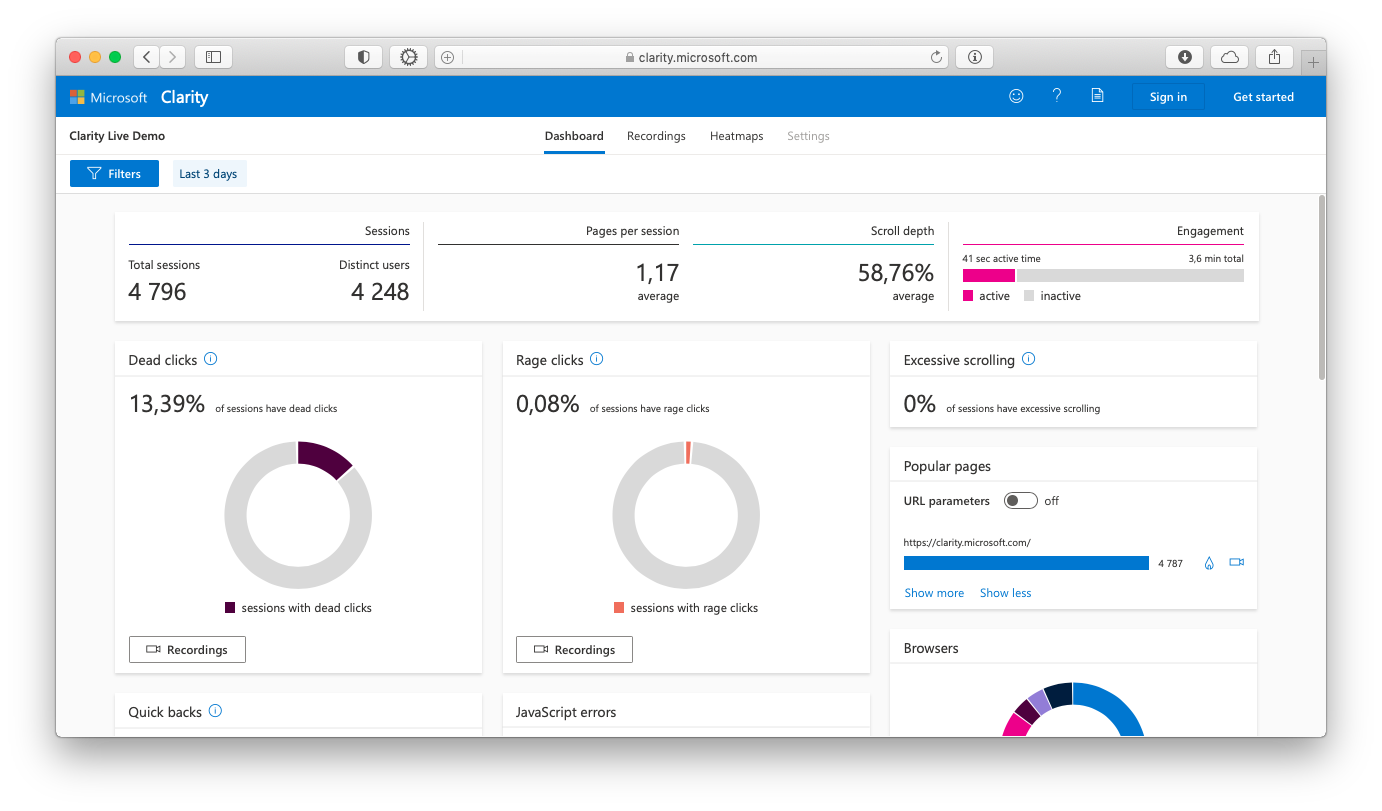Click the 58,76% scroll depth value
The width and height of the screenshot is (1382, 811).
coord(896,273)
